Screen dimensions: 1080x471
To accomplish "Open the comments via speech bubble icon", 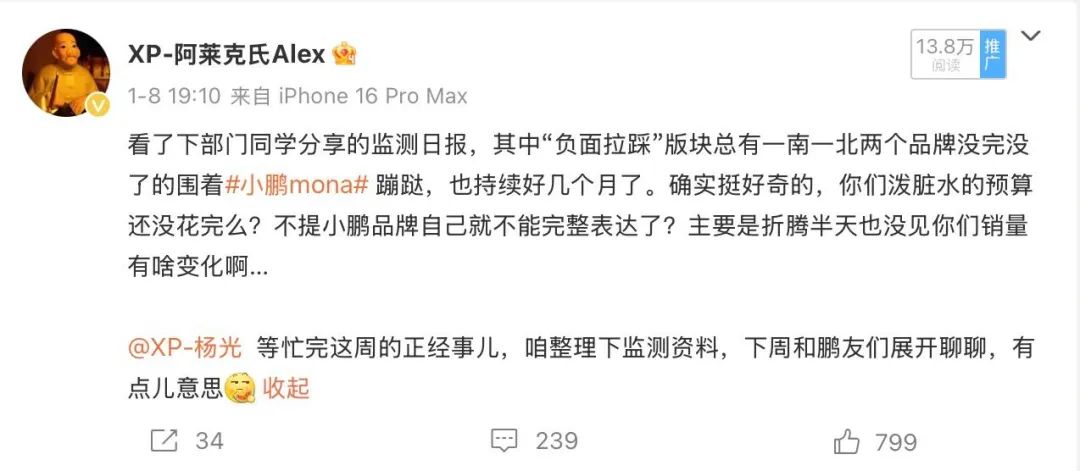I will tap(503, 441).
